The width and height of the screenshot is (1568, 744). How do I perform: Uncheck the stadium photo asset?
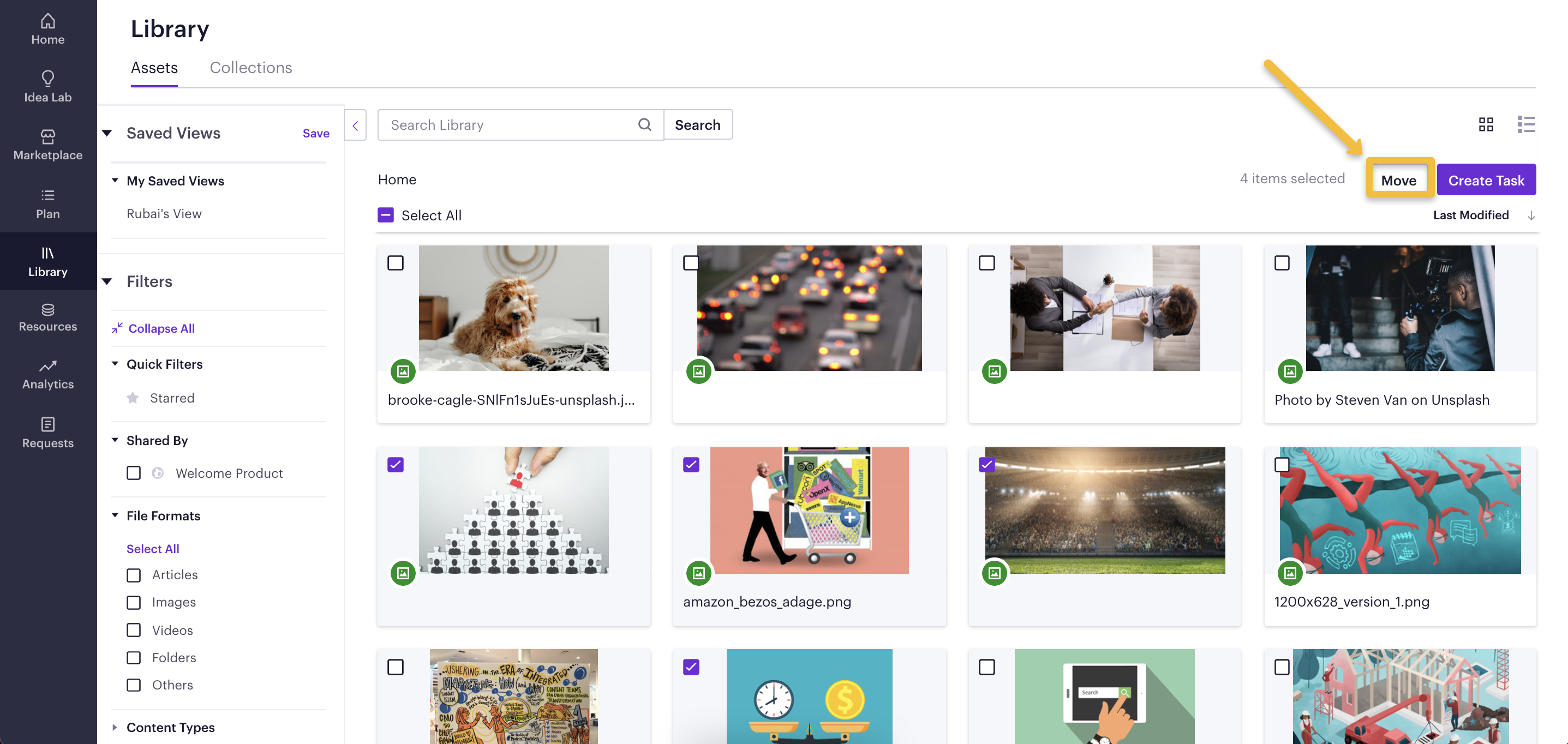coord(987,465)
